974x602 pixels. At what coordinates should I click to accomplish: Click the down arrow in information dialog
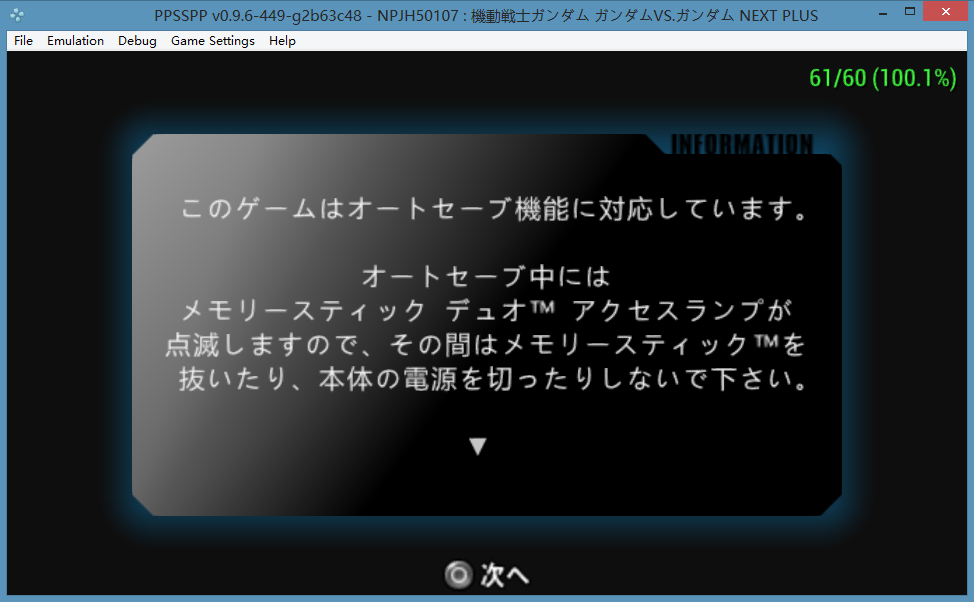(x=478, y=446)
